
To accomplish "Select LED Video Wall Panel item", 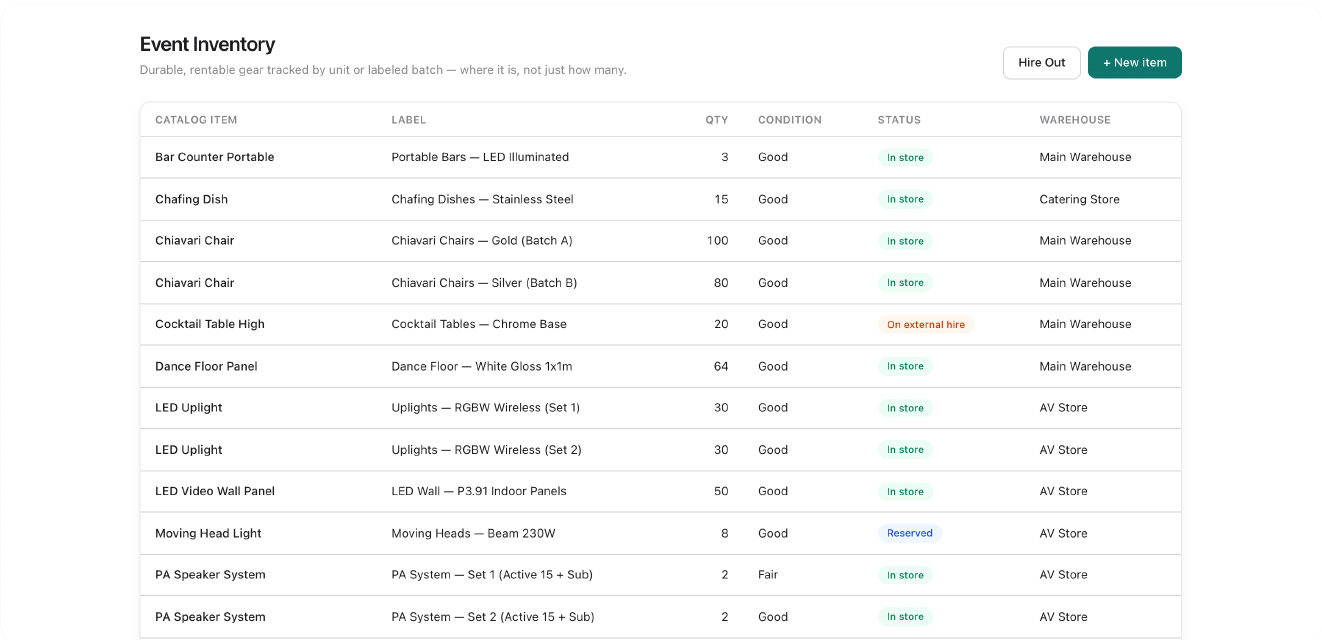I will coord(215,491).
